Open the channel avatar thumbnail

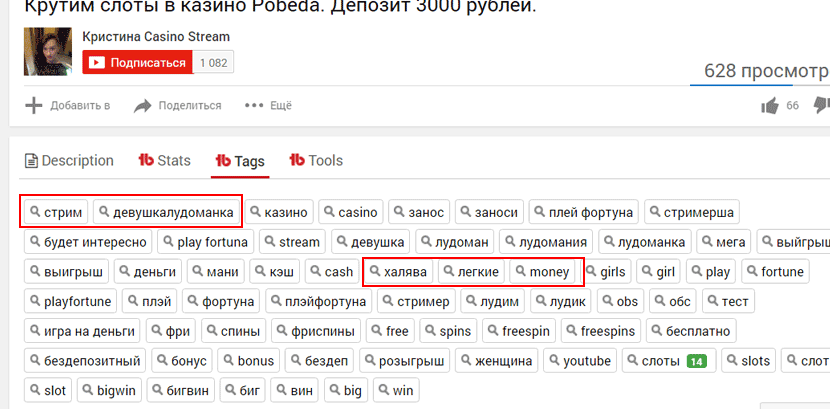click(x=48, y=51)
